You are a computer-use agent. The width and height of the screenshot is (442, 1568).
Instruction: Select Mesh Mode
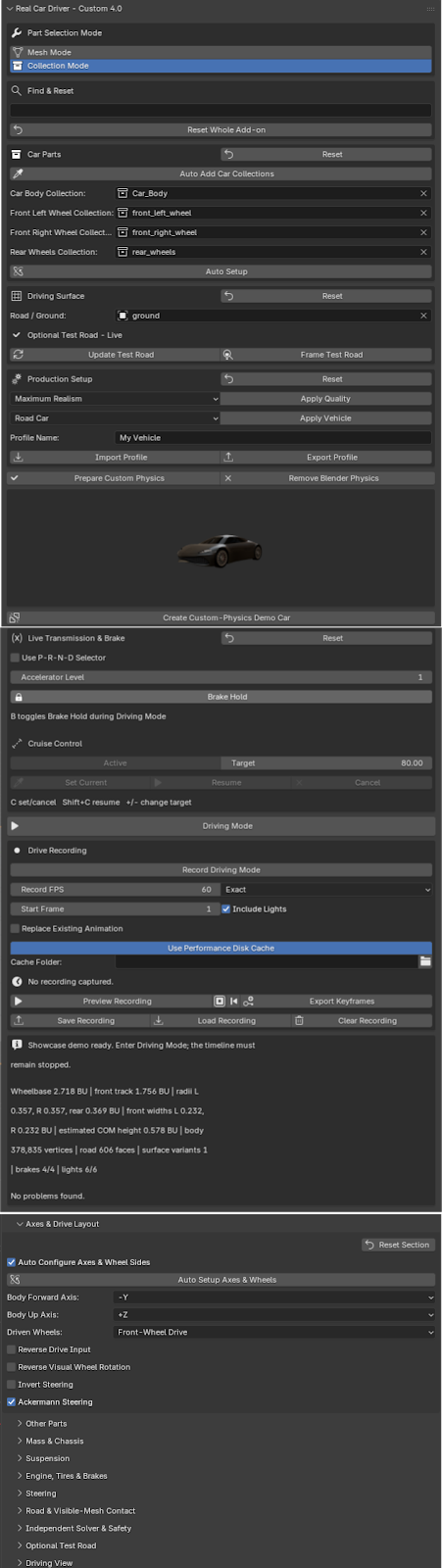(221, 52)
